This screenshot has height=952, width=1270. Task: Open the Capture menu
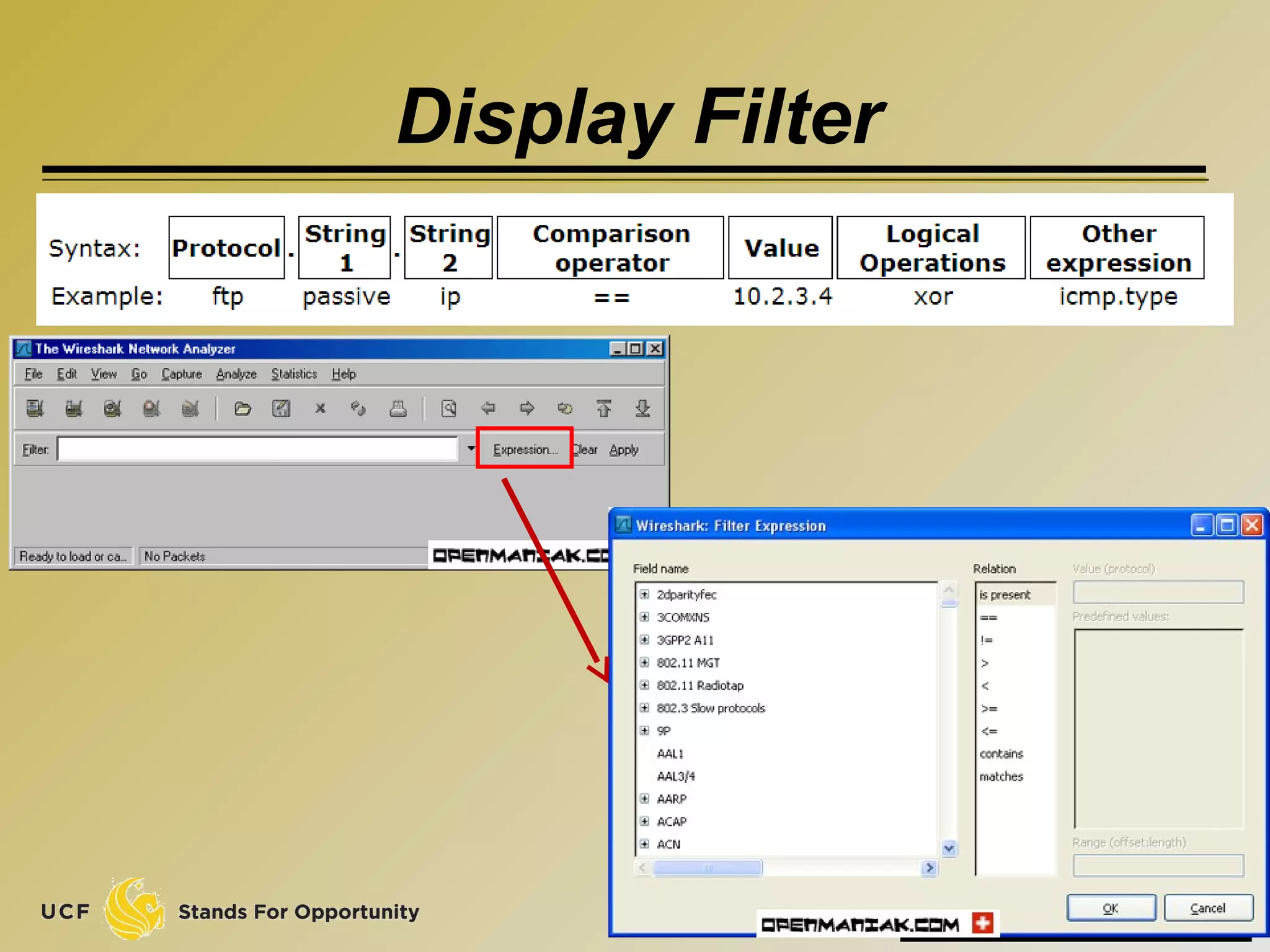pyautogui.click(x=182, y=374)
